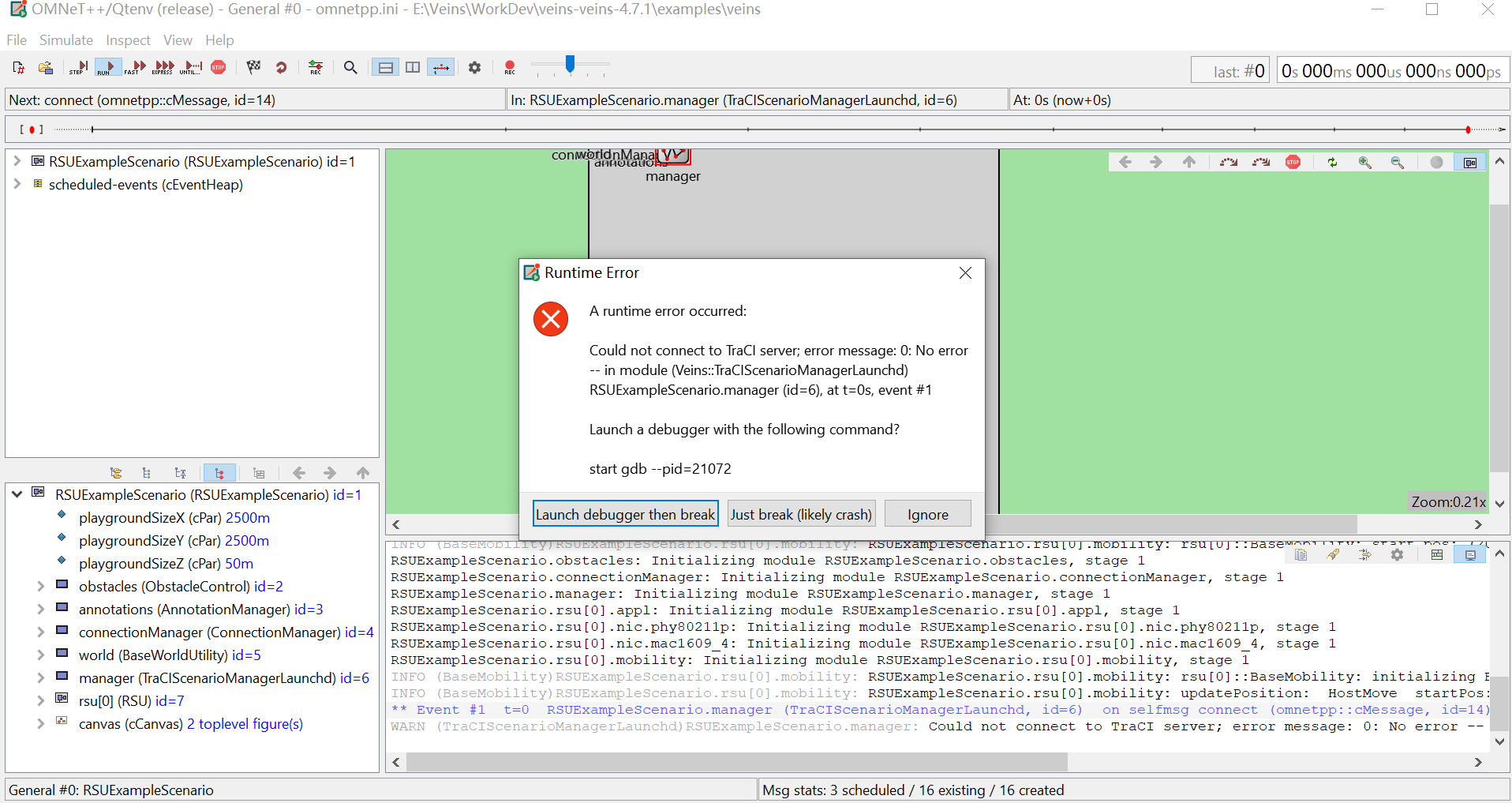Click the Load NED File toolbar icon
1512x803 pixels.
46,68
